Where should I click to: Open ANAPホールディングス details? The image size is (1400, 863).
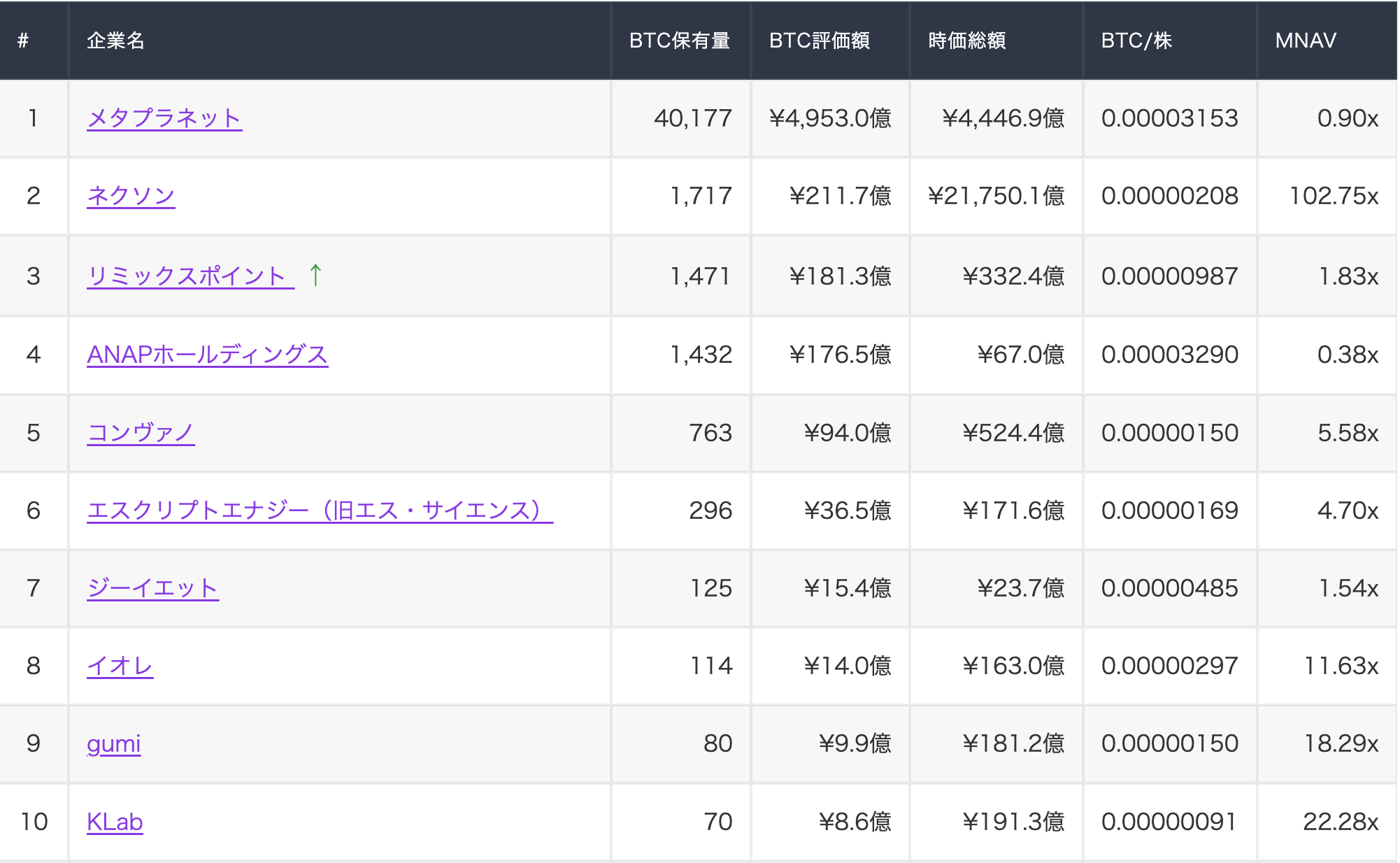click(208, 355)
